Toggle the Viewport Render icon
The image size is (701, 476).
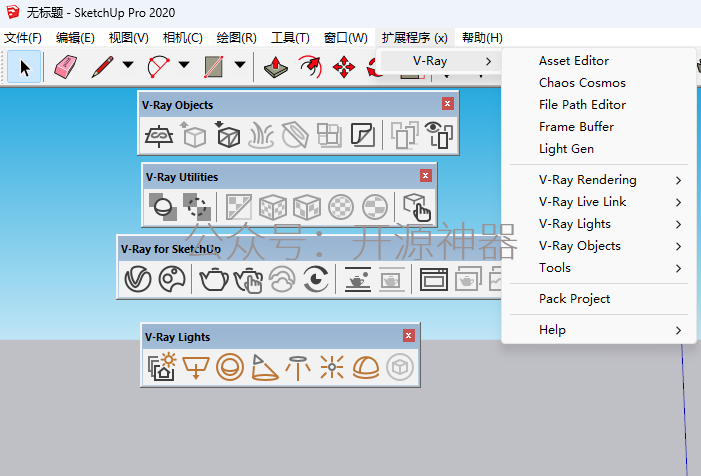click(x=358, y=279)
